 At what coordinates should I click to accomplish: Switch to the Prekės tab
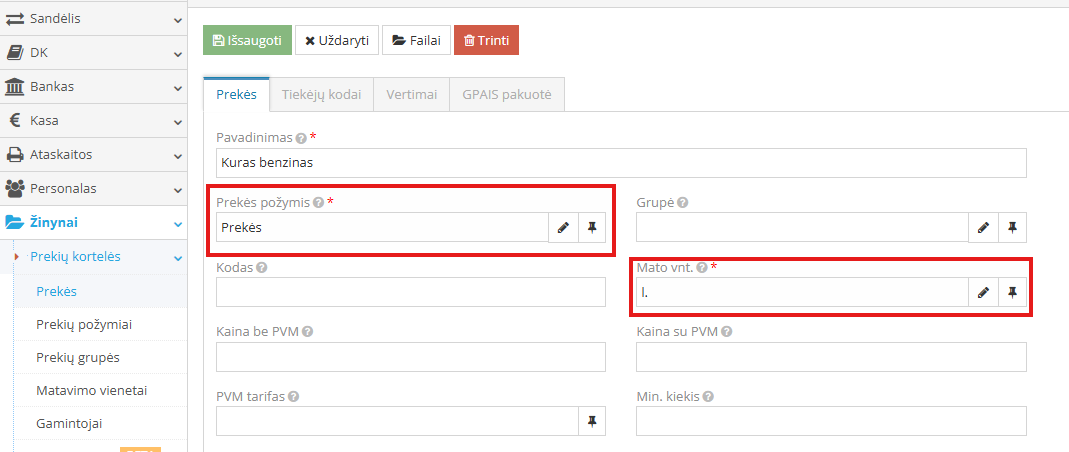(237, 95)
